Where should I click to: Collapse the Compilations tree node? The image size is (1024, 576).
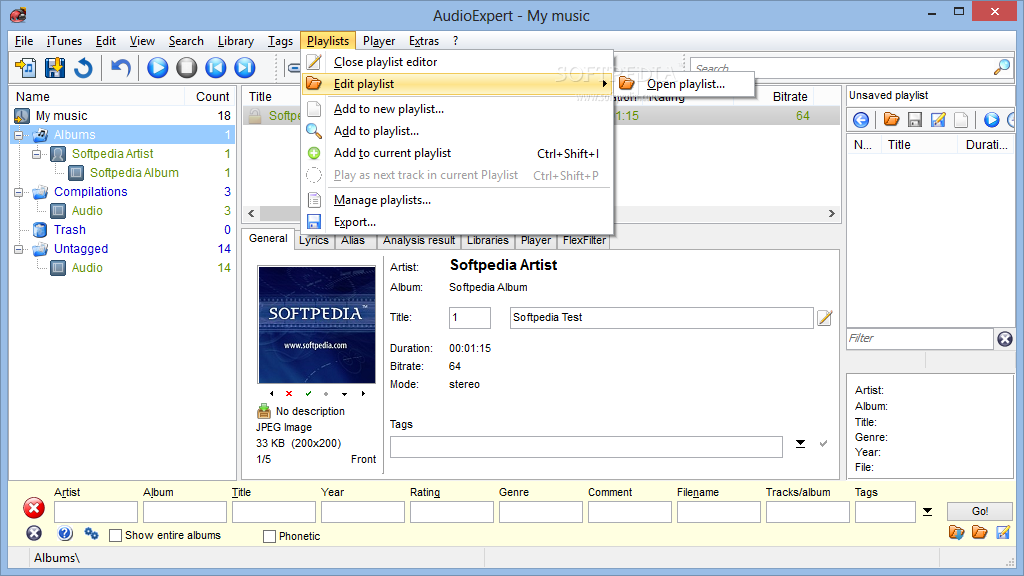[x=18, y=192]
